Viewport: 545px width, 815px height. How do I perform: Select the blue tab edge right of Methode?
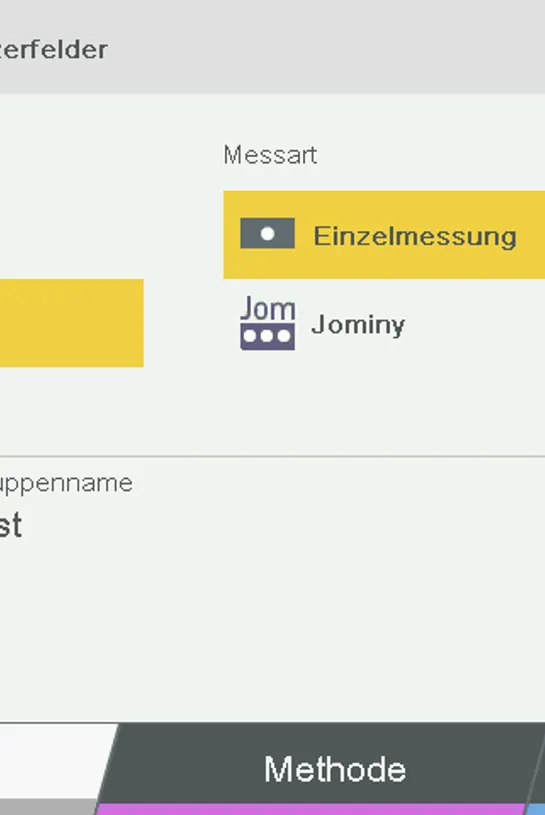[x=537, y=809]
